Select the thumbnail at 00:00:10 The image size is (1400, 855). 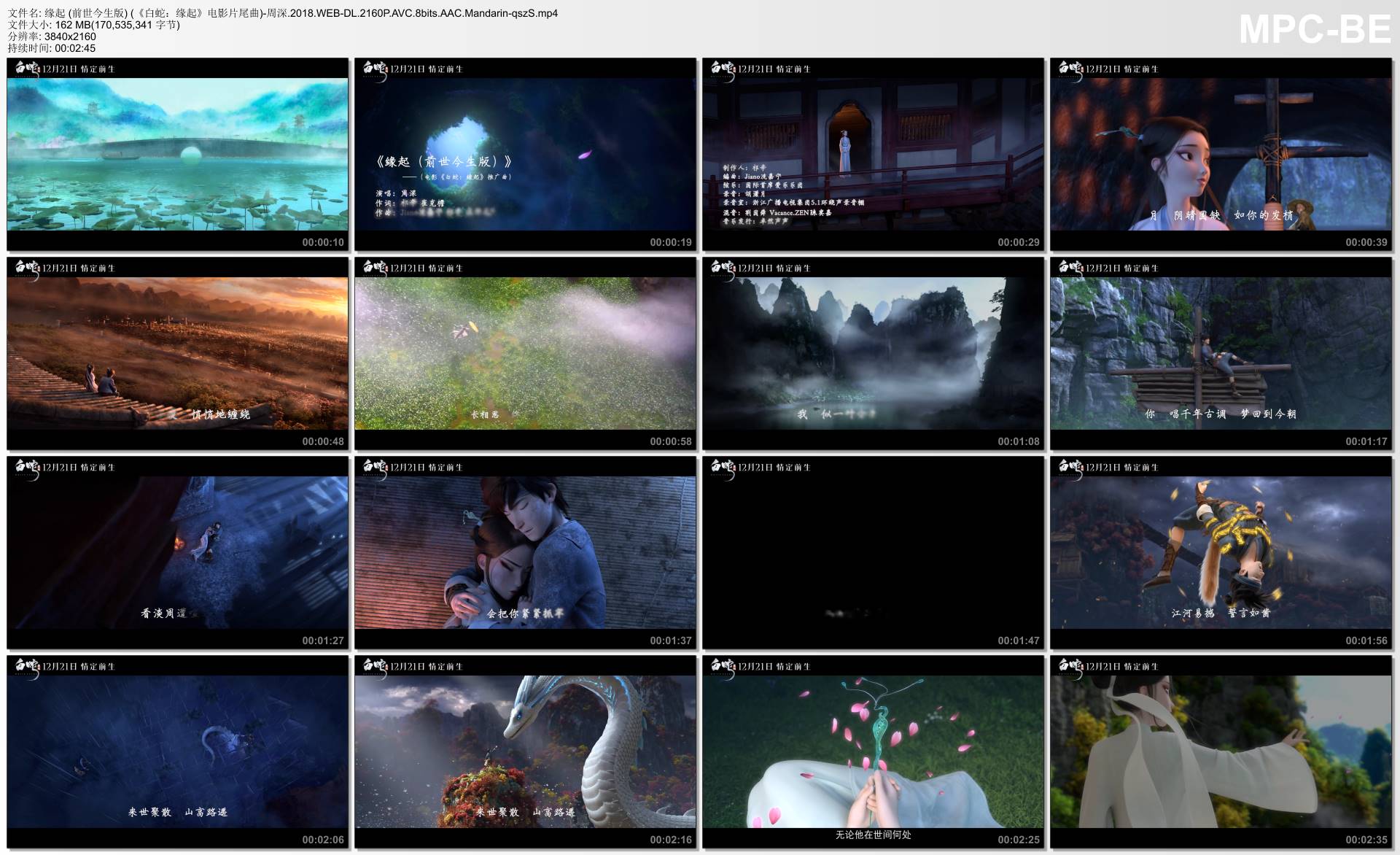pyautogui.click(x=177, y=154)
